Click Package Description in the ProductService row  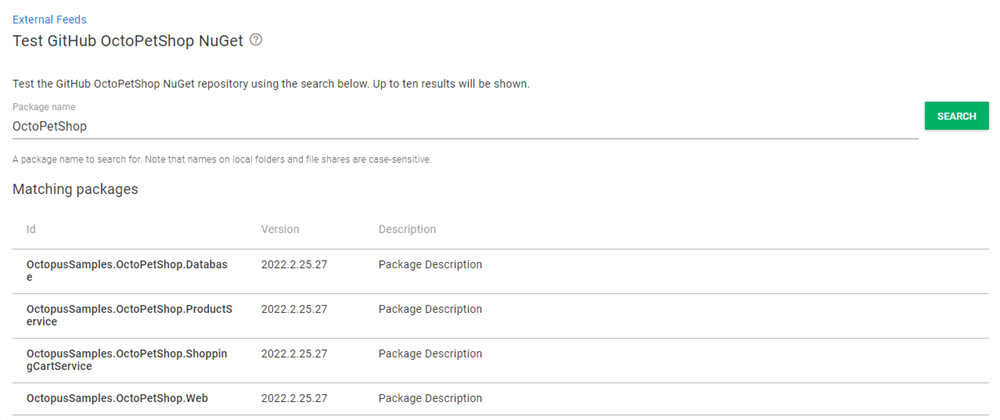click(x=430, y=309)
